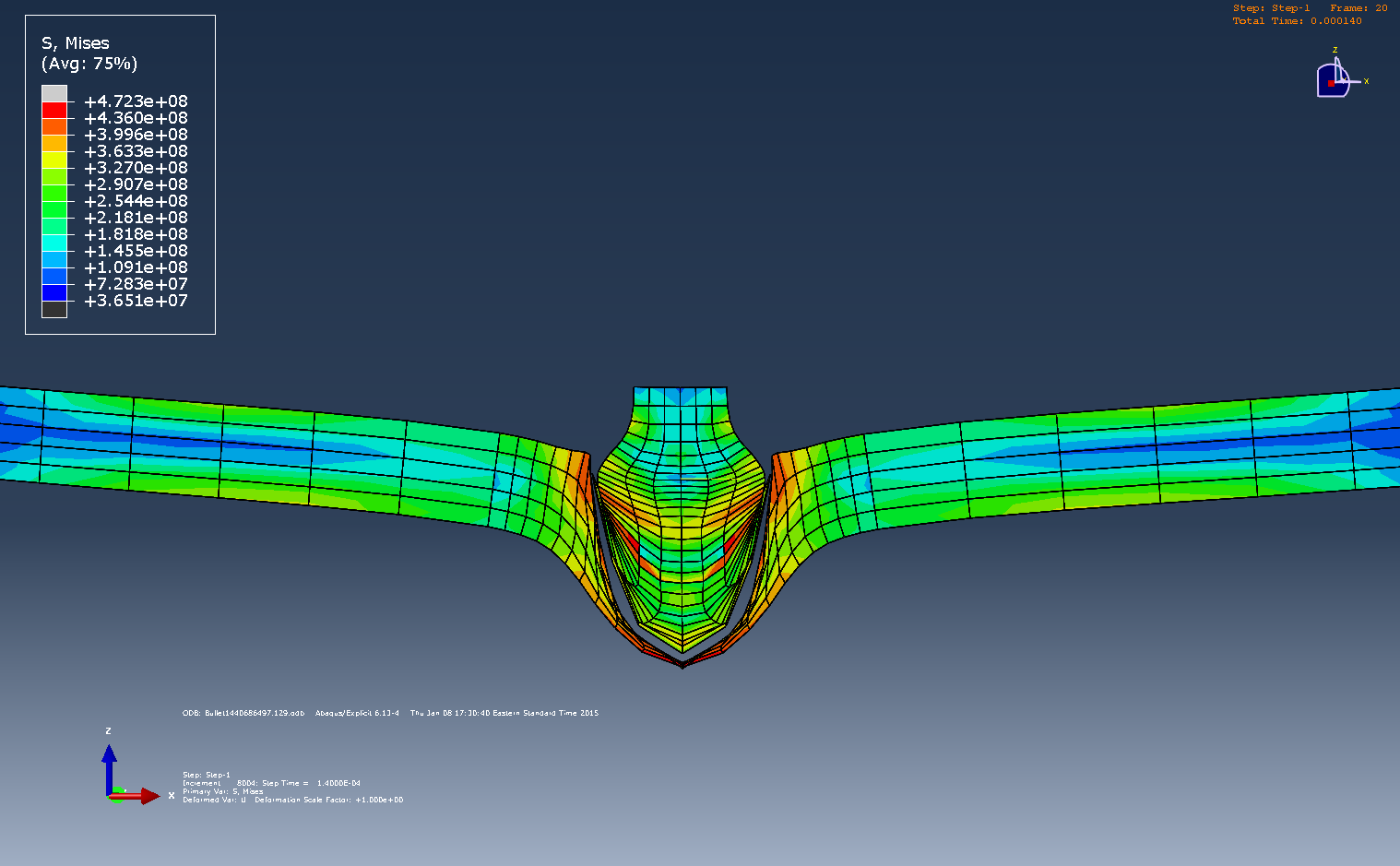This screenshot has height=866, width=1400.
Task: Click the black below-minimum legend swatch
Action: coord(54,309)
